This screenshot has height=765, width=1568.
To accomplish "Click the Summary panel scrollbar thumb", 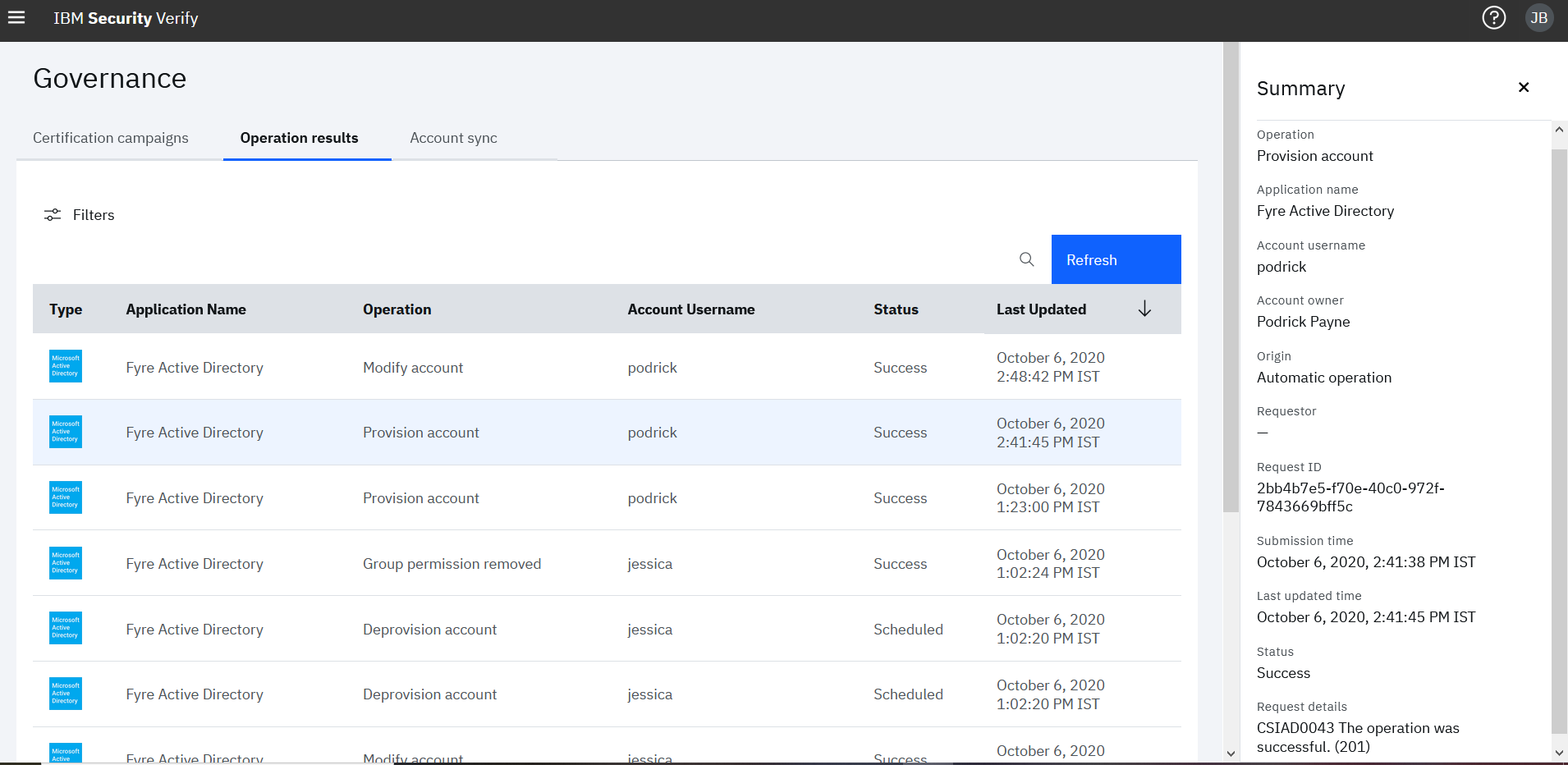I will (1559, 441).
